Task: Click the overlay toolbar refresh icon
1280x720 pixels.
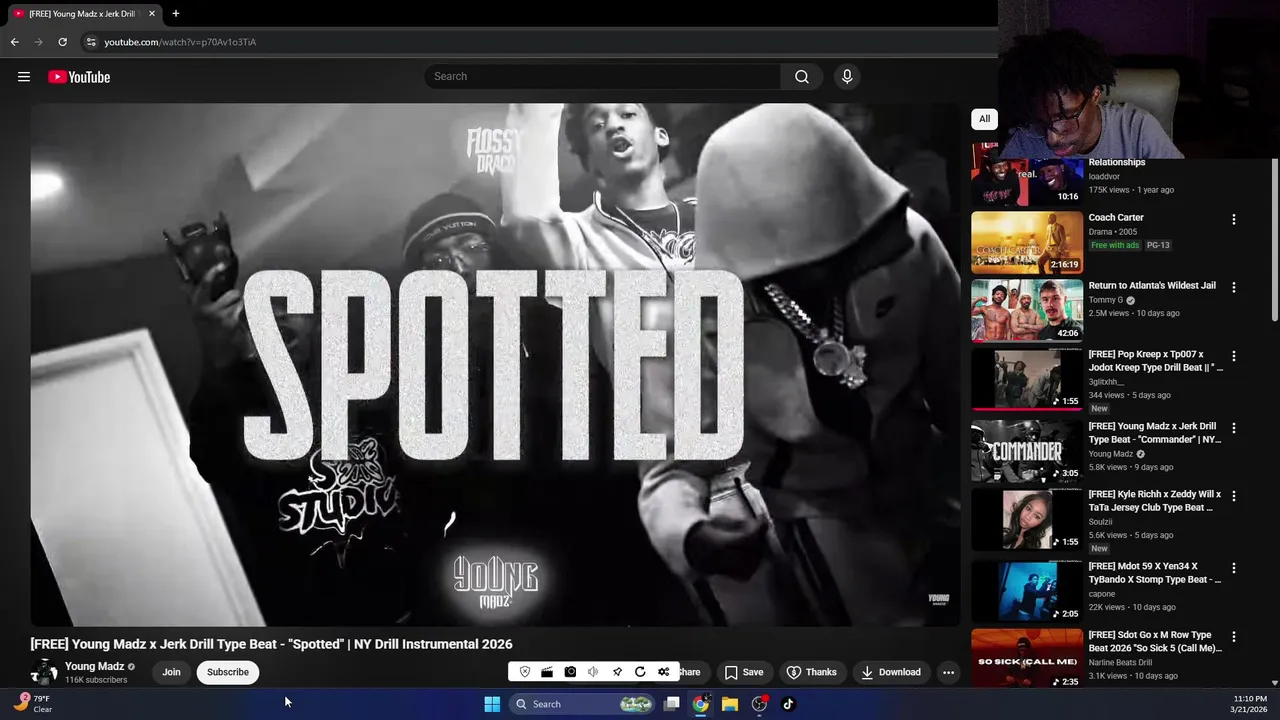Action: pos(640,672)
